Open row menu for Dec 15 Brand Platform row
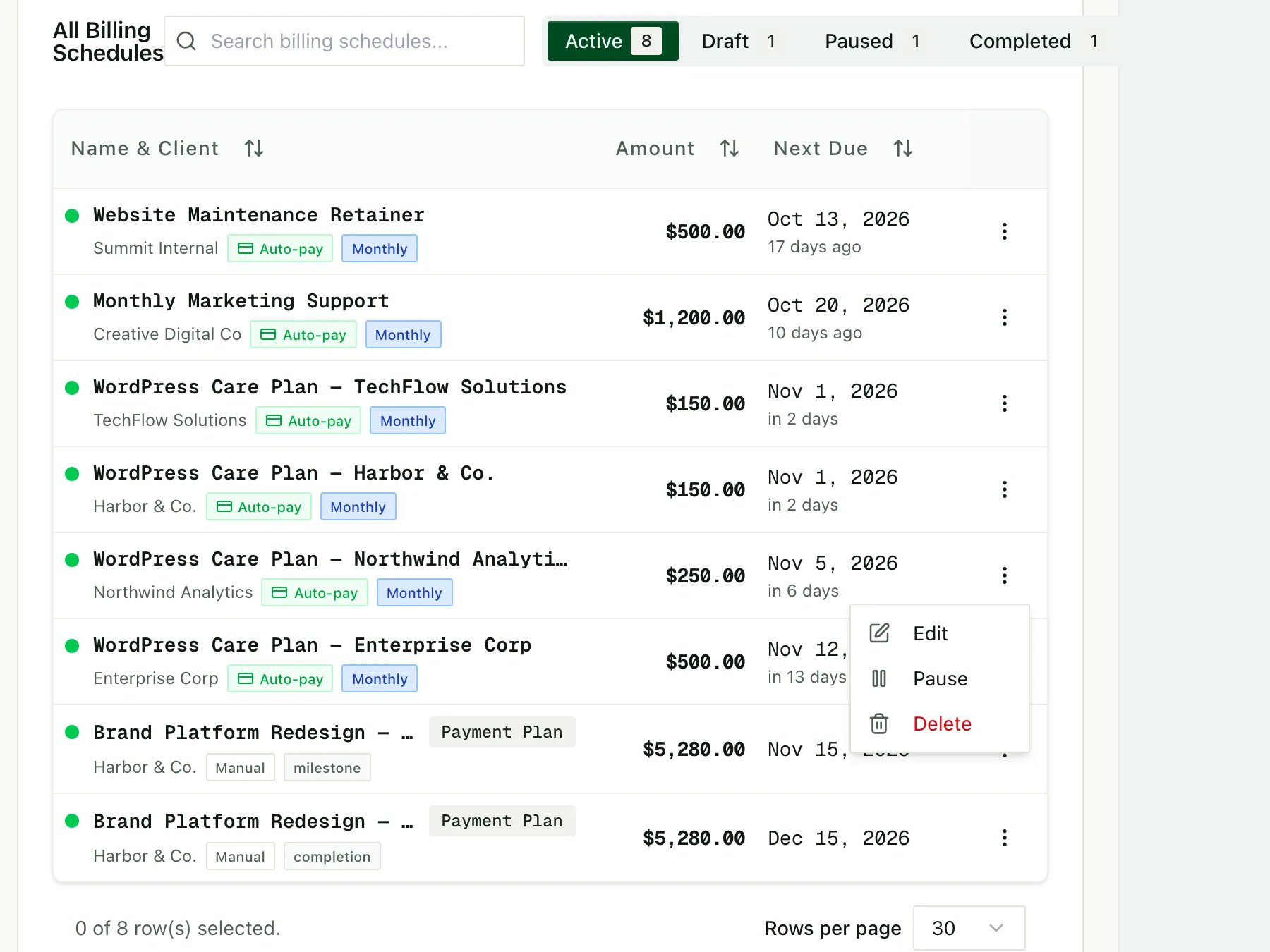Image resolution: width=1270 pixels, height=952 pixels. 1005,838
